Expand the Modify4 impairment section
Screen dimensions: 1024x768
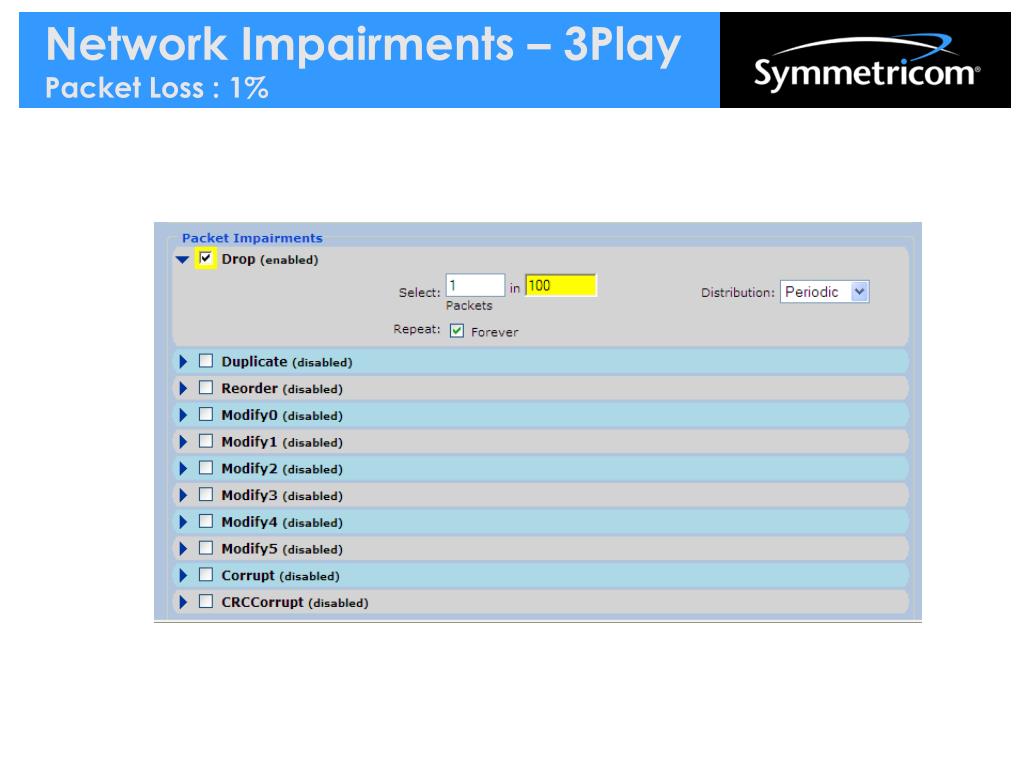pyautogui.click(x=183, y=522)
